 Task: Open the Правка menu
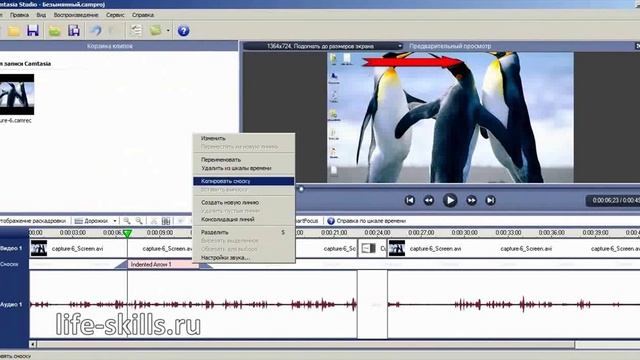(x=19, y=15)
